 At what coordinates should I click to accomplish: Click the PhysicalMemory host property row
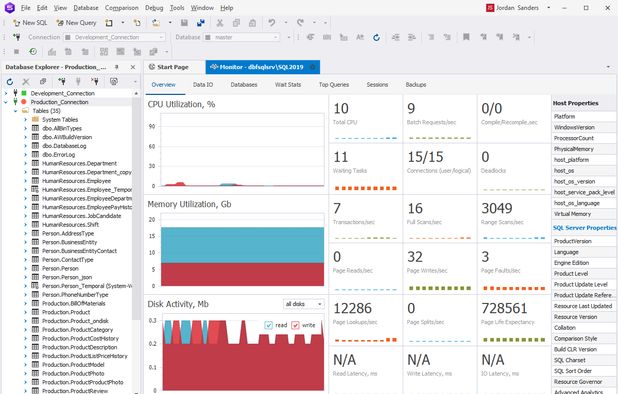(x=584, y=149)
